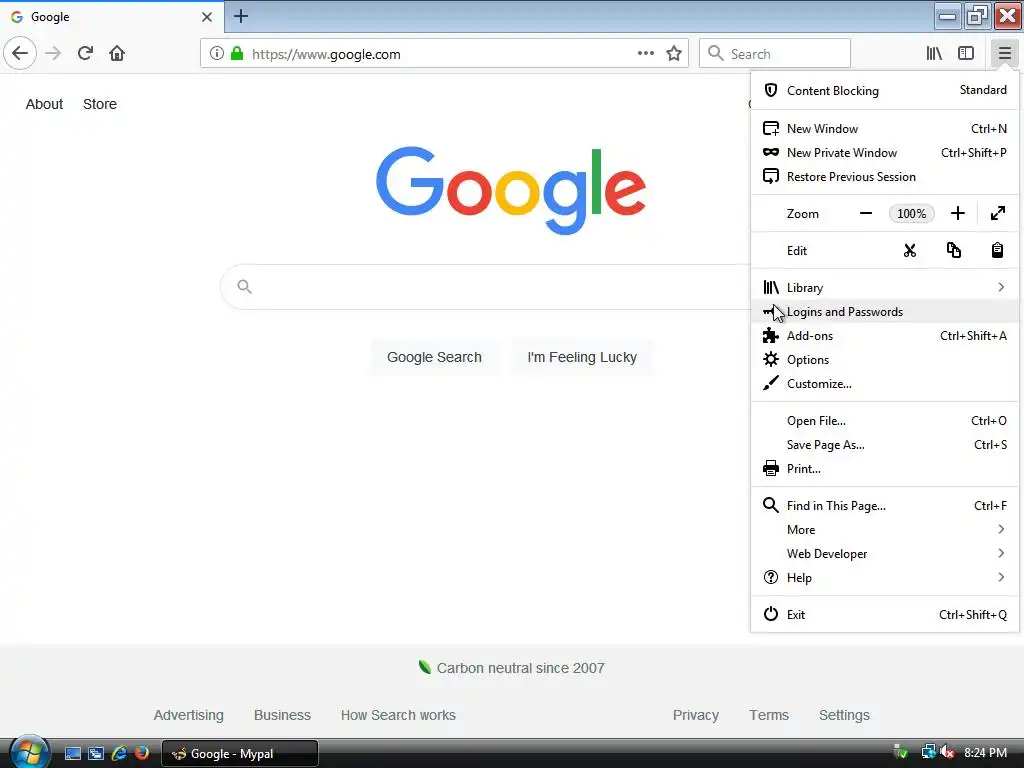
Task: Open How Search works link
Action: tap(398, 716)
